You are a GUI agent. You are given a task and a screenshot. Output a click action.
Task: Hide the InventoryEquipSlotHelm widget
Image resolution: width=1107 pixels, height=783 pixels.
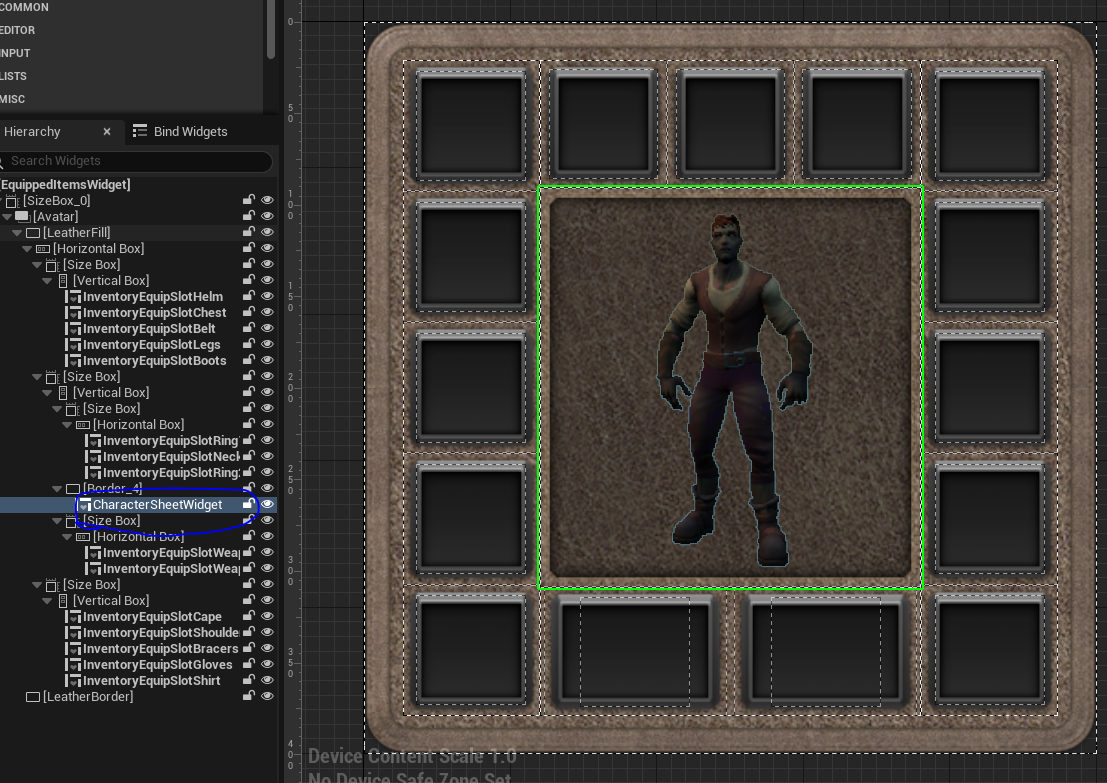click(x=268, y=297)
